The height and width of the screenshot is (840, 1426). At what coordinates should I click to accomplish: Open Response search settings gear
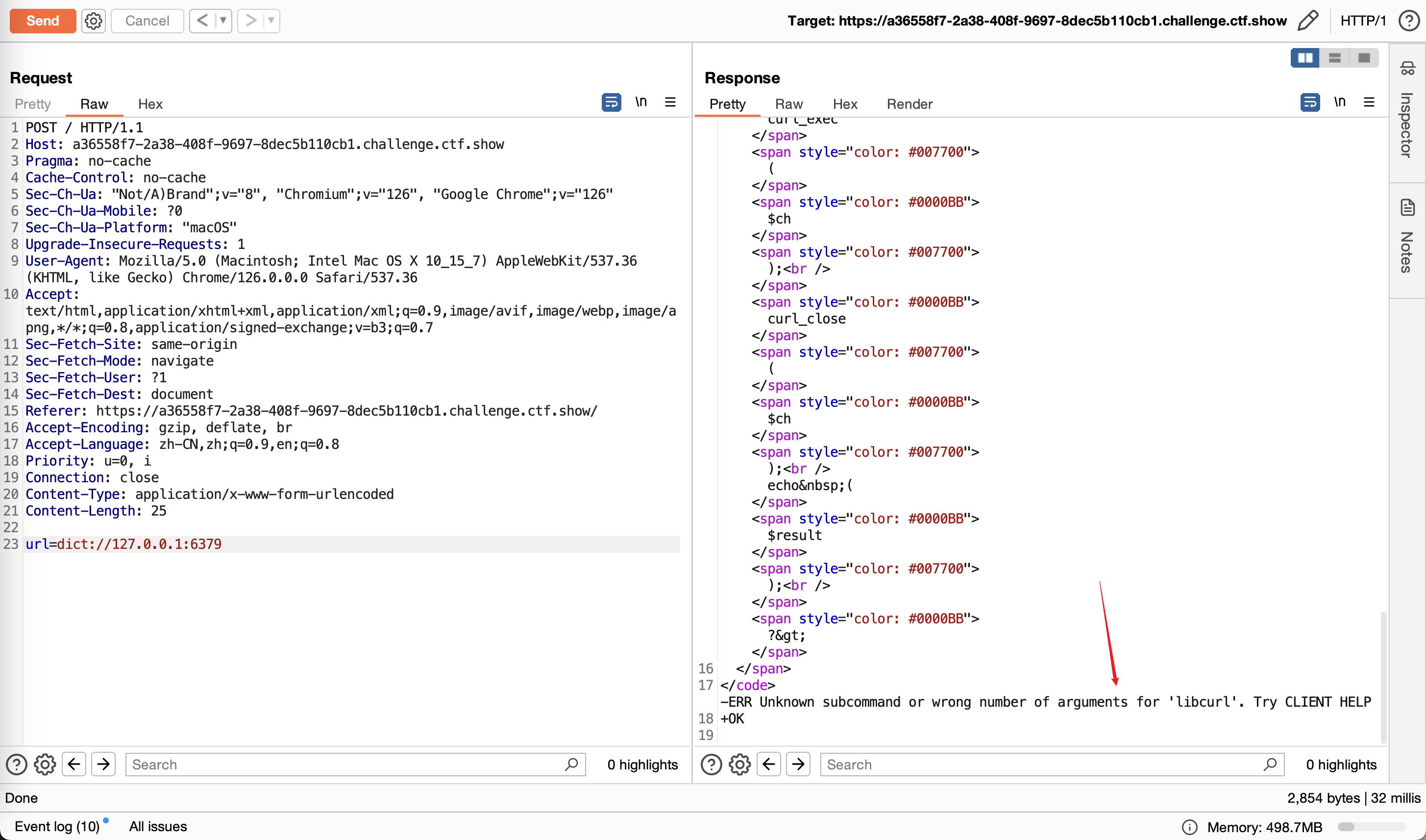coord(739,765)
